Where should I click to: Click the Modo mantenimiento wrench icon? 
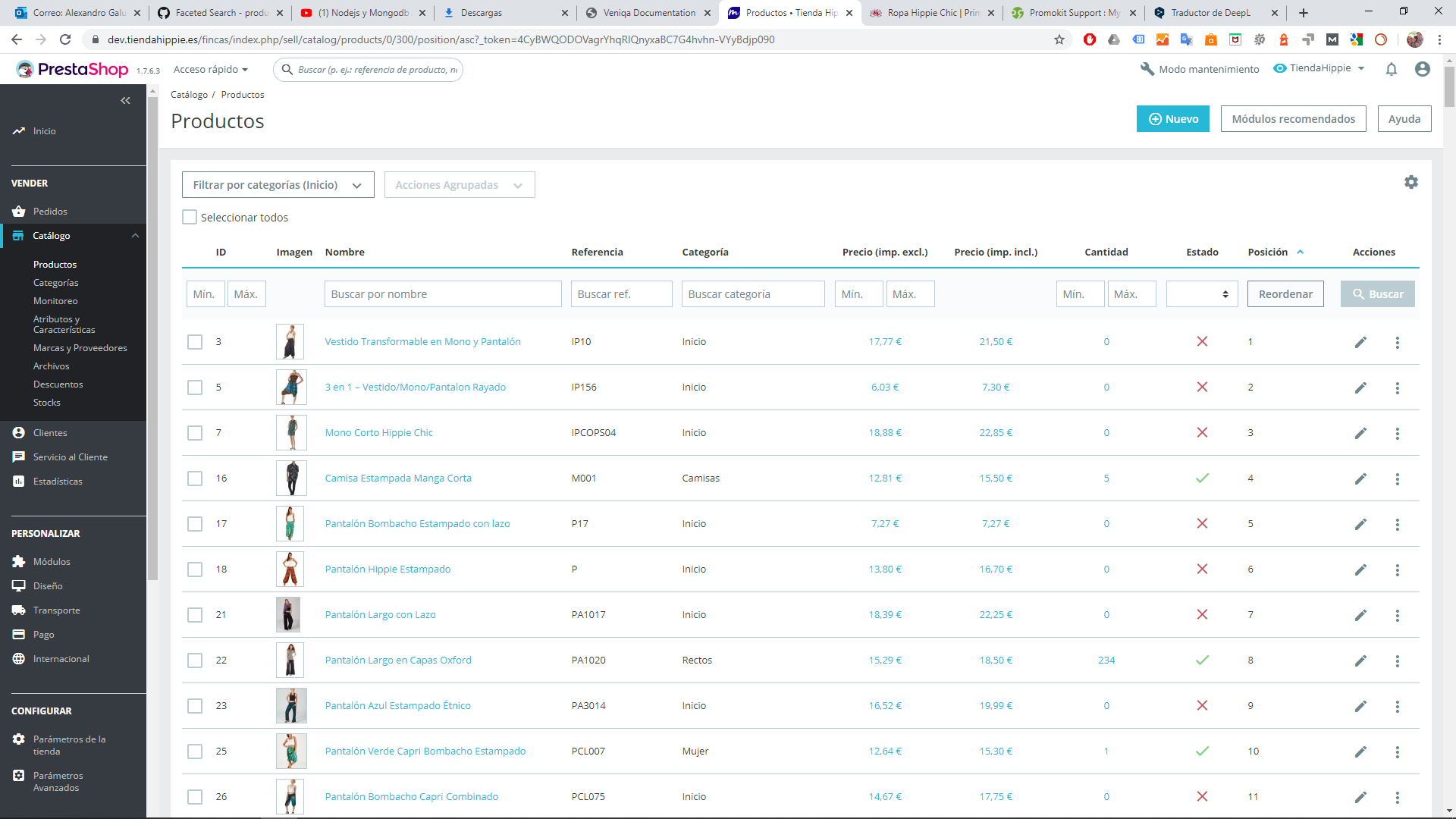[x=1147, y=69]
